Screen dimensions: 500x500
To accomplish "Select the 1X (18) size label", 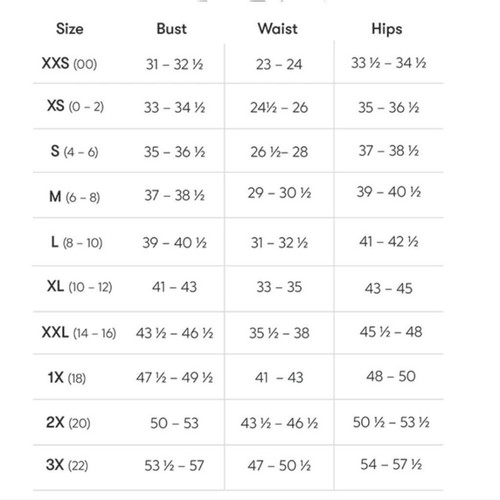I will (67, 378).
